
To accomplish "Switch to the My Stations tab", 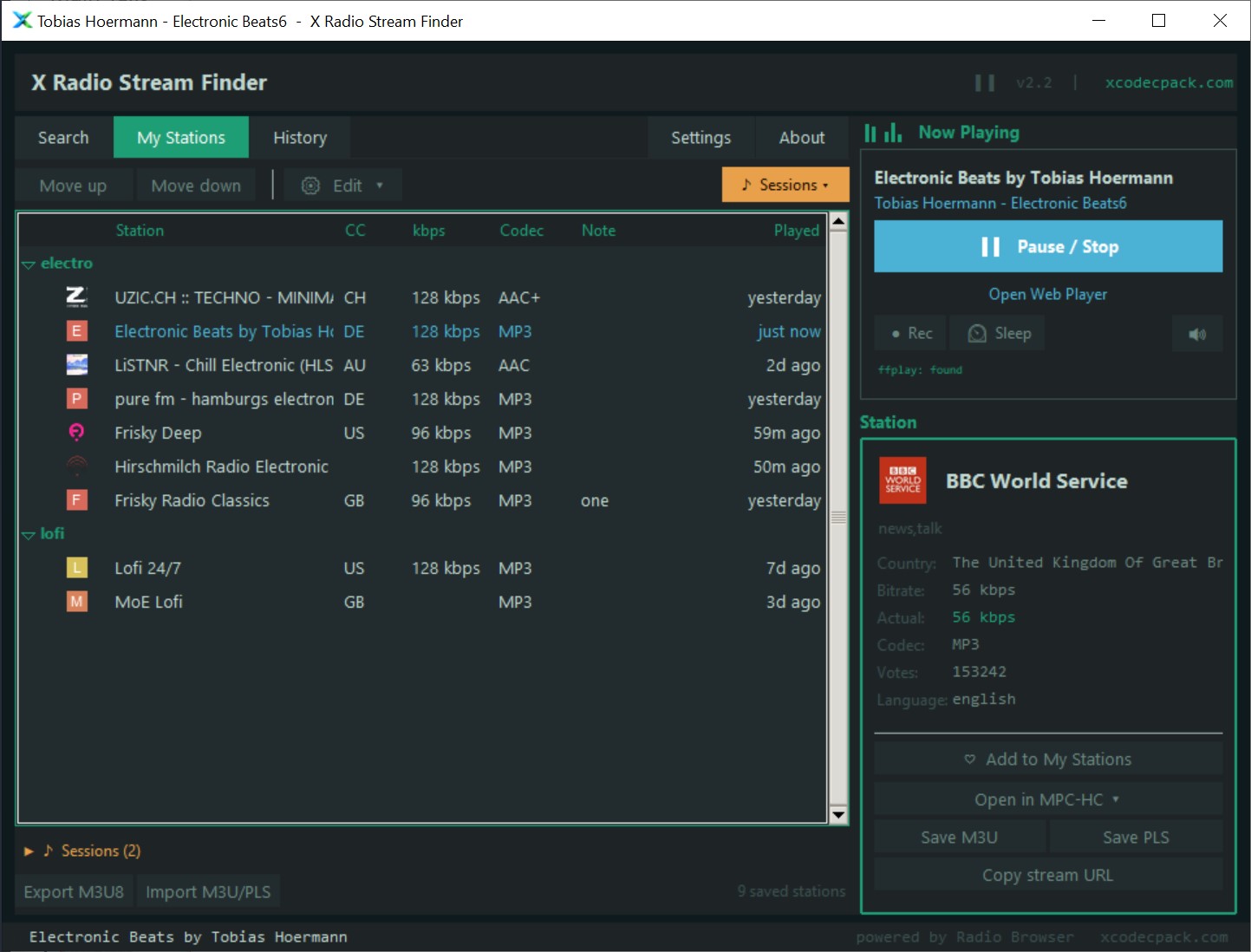I will coord(181,137).
